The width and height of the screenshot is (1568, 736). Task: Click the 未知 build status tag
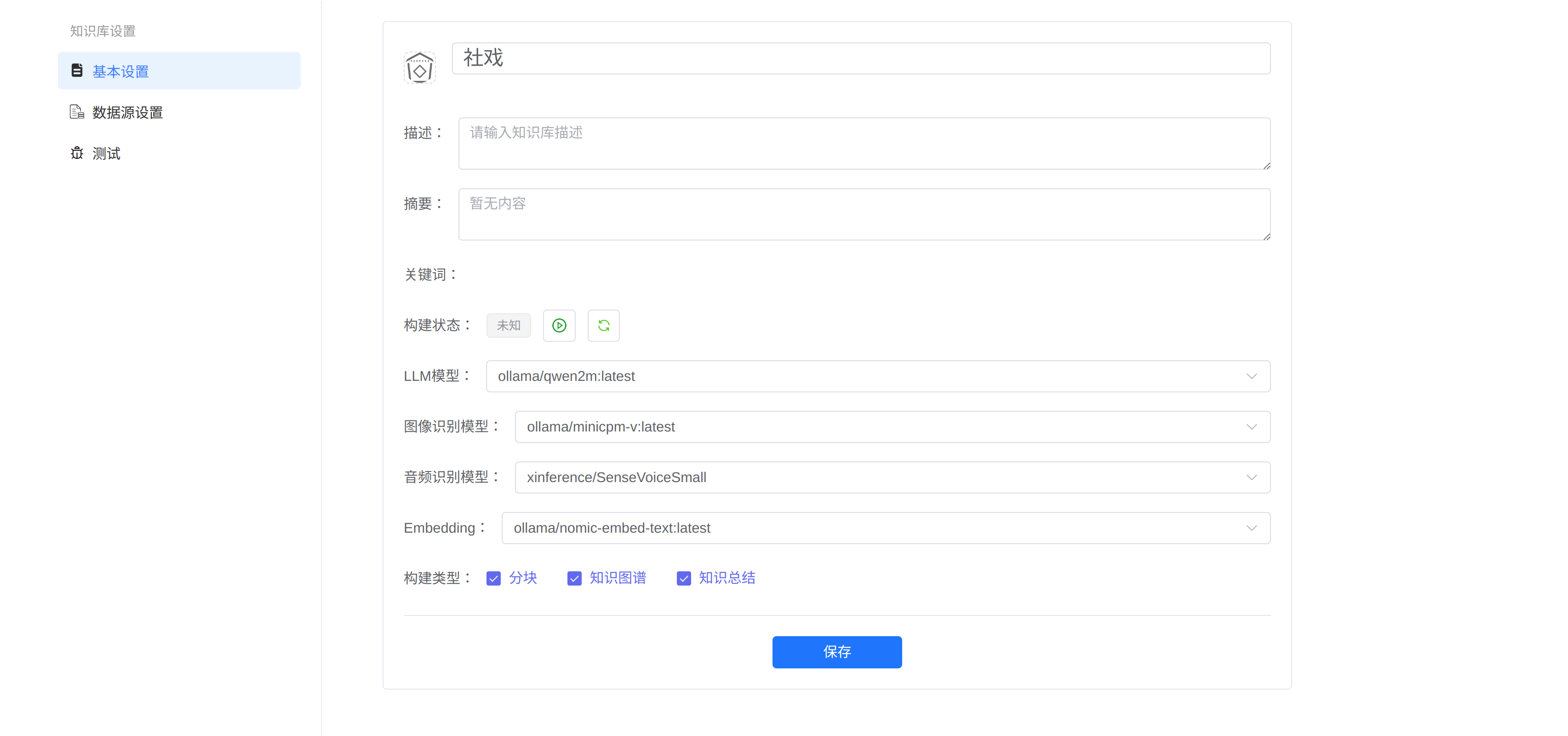pyautogui.click(x=508, y=326)
